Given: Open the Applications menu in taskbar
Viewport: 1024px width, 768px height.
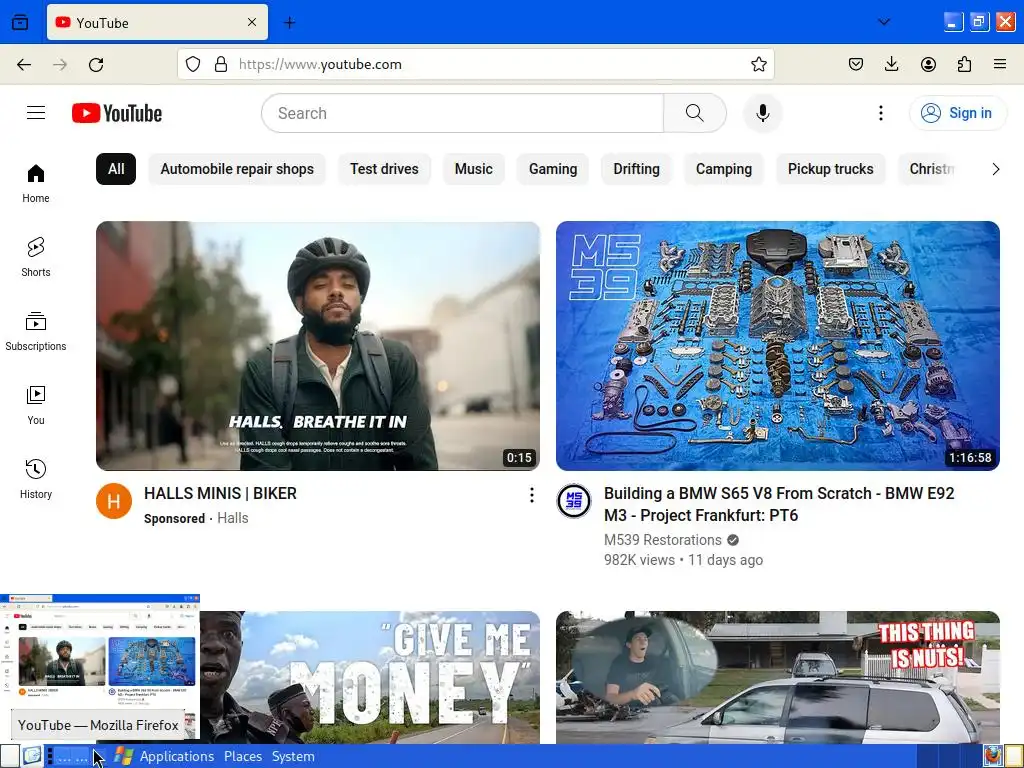Looking at the screenshot, I should 176,756.
